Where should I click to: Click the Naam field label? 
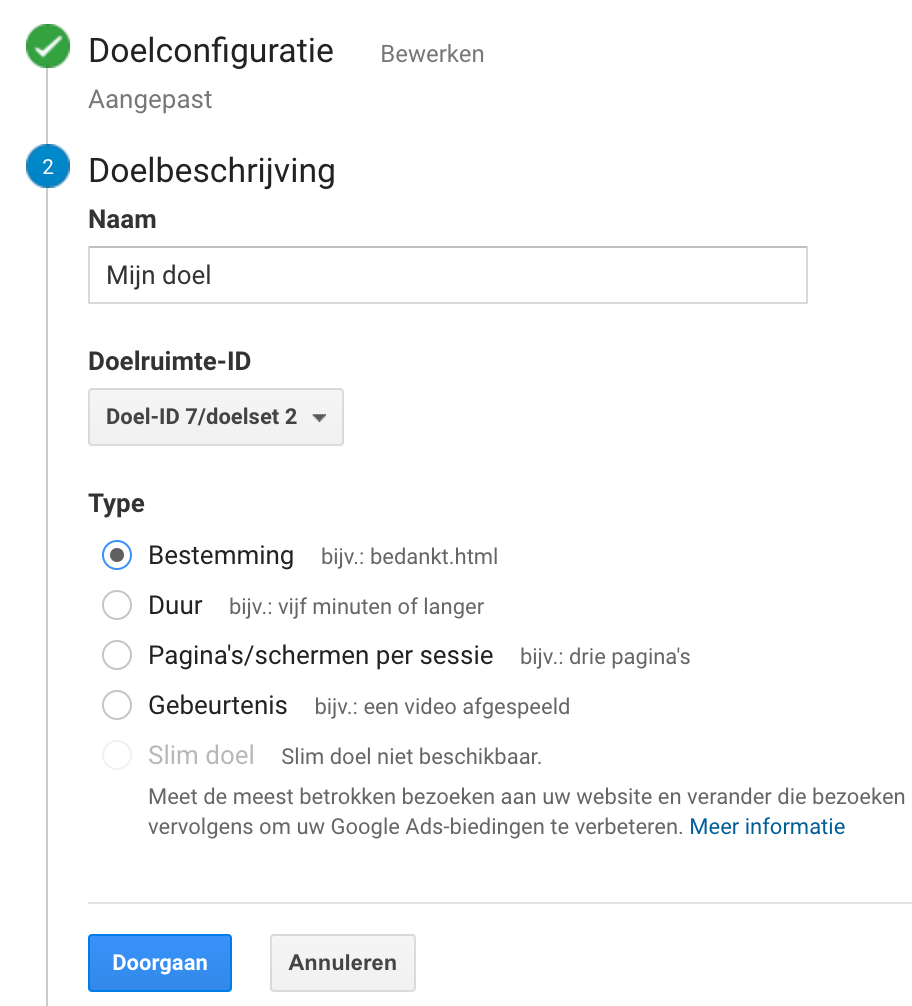click(122, 220)
